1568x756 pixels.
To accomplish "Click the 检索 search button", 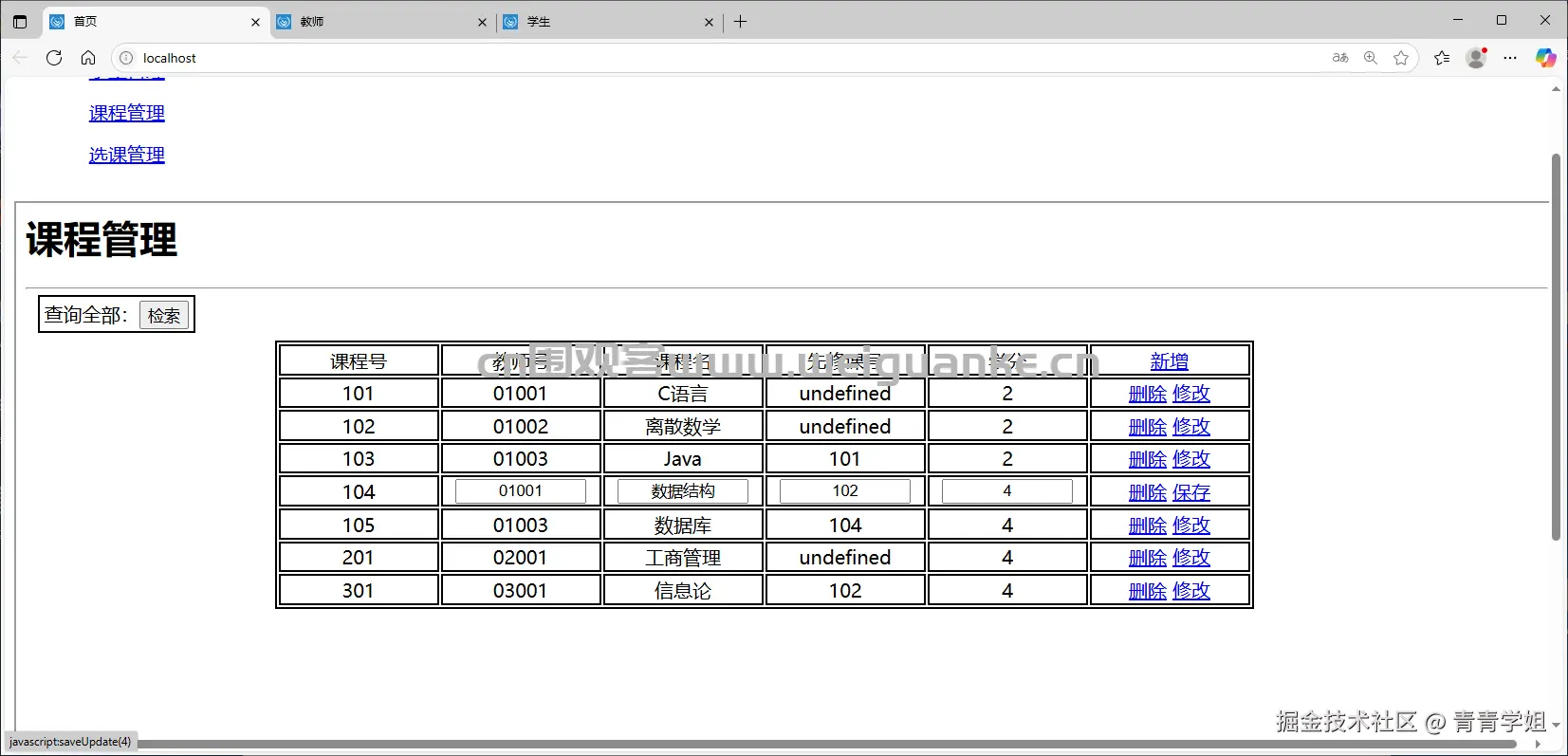I will coord(164,315).
